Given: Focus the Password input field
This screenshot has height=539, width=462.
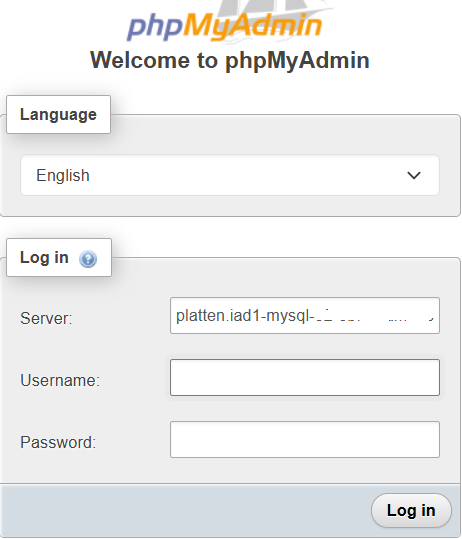Looking at the screenshot, I should pos(305,439).
